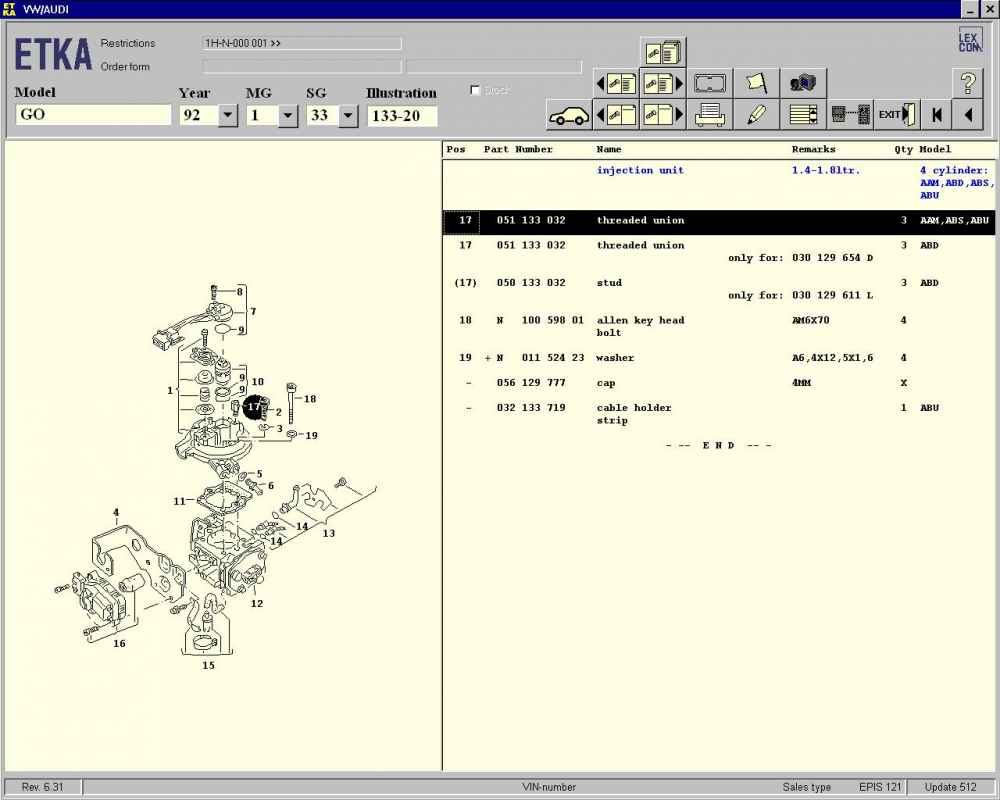
Task: Click the ETKA logo
Action: (x=53, y=54)
